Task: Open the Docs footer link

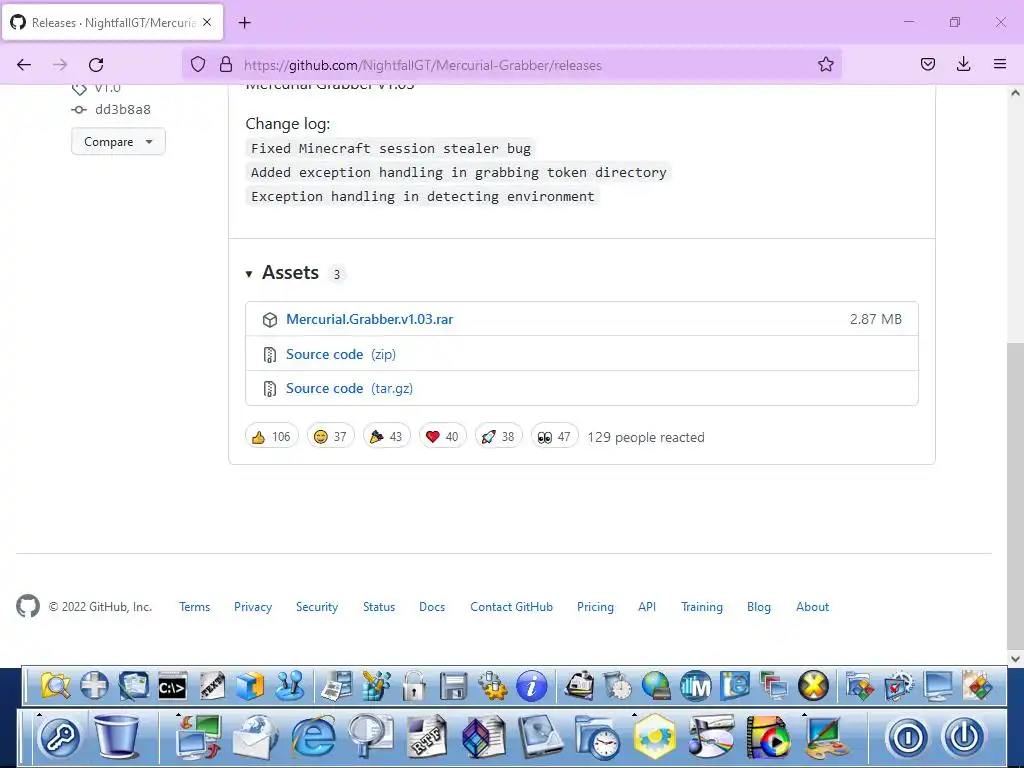Action: [432, 607]
